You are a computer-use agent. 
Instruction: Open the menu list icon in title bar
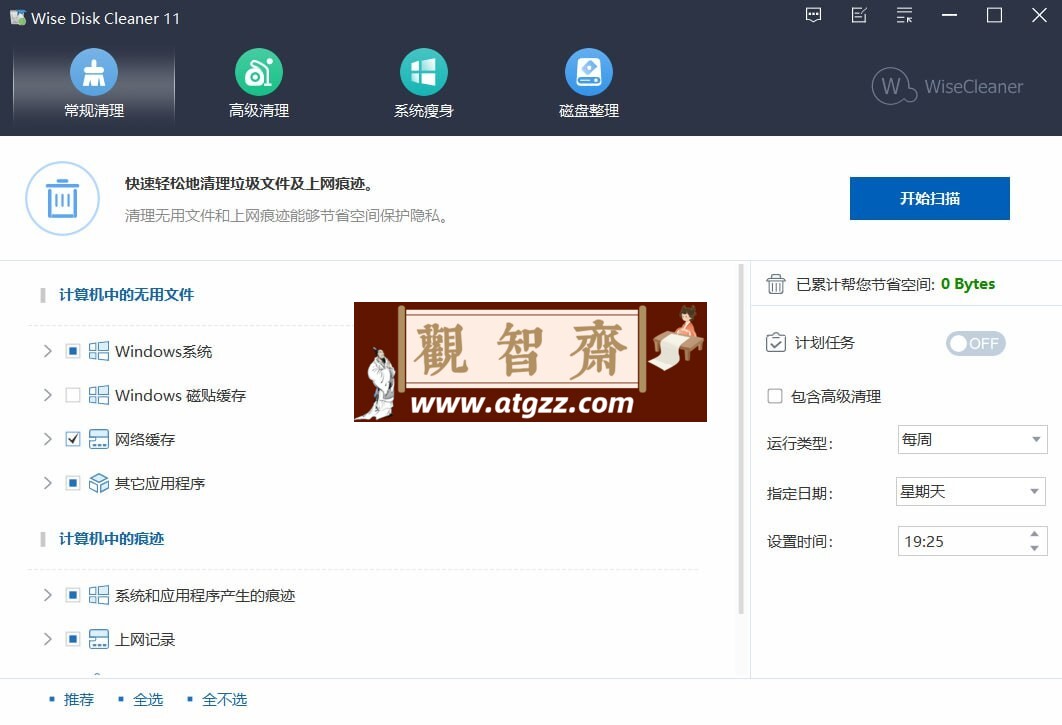904,15
